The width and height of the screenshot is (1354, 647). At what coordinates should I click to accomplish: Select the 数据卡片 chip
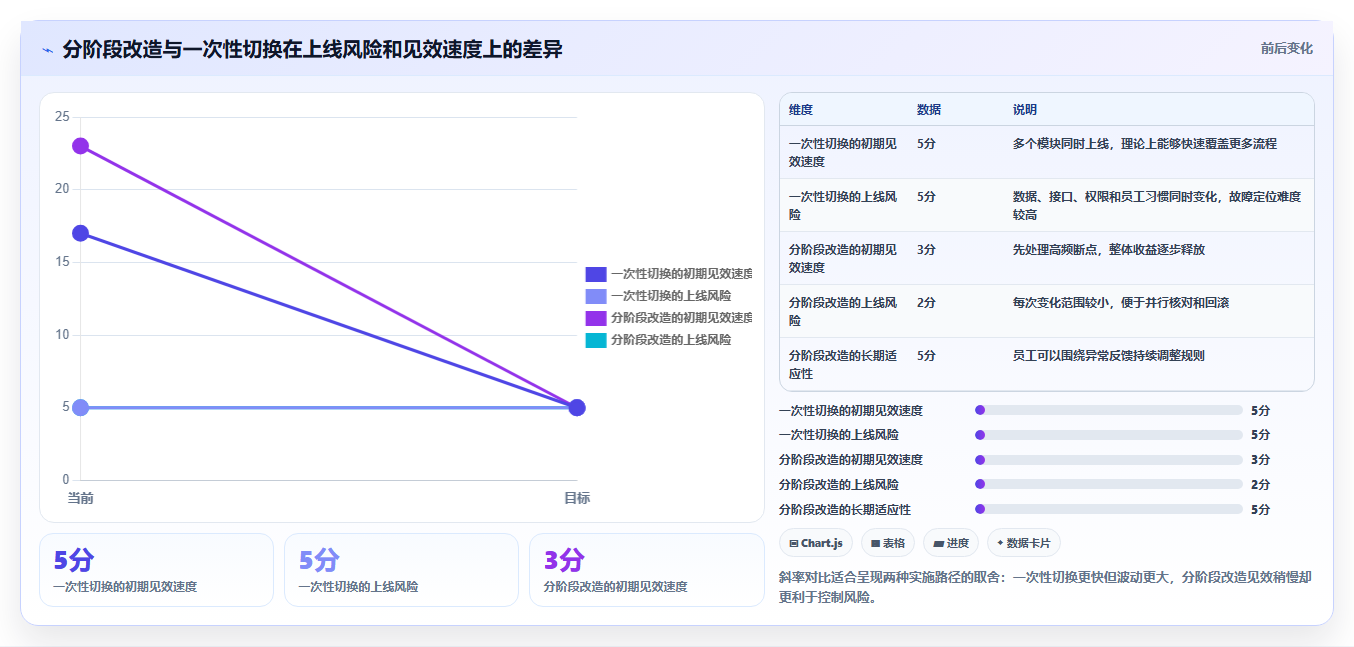[1024, 543]
